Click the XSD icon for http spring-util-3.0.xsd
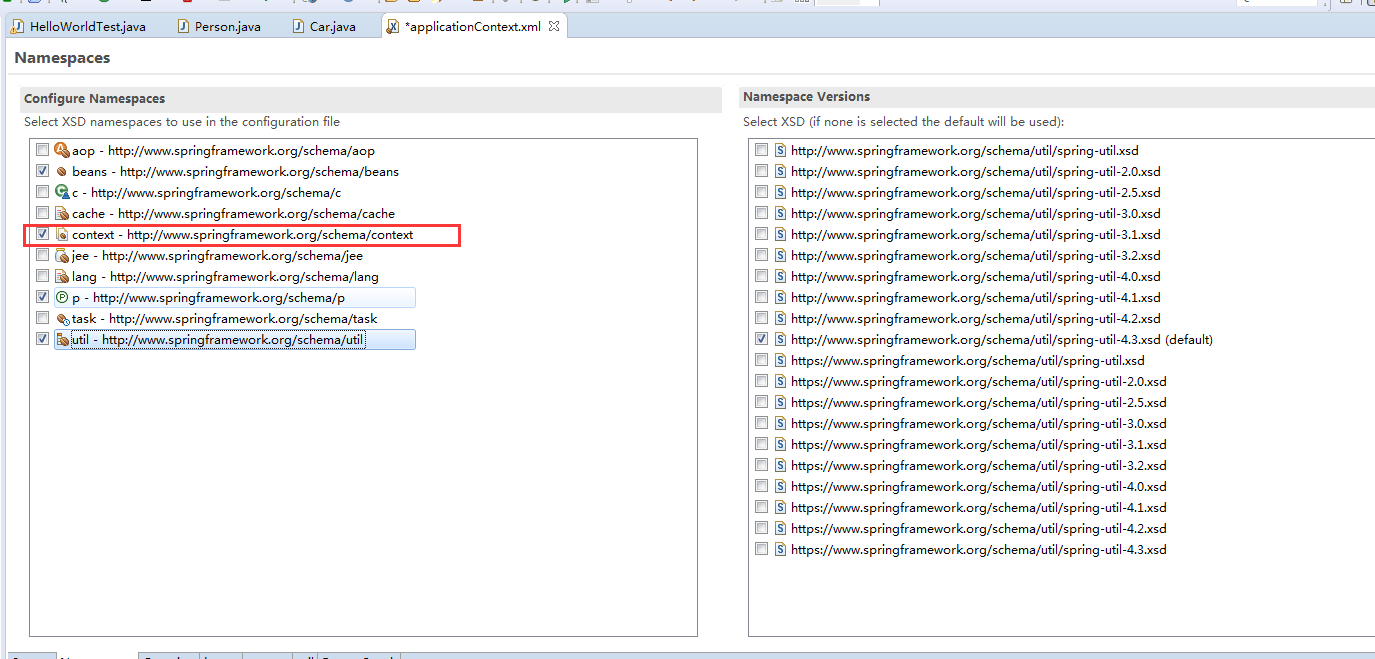 [780, 213]
